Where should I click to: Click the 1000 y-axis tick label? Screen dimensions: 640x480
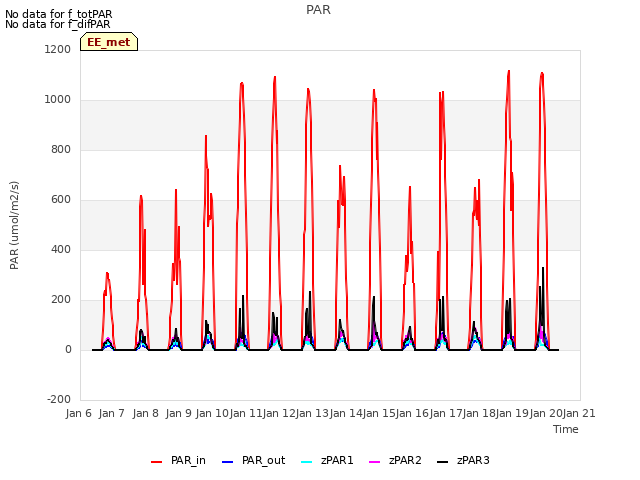click(x=58, y=100)
